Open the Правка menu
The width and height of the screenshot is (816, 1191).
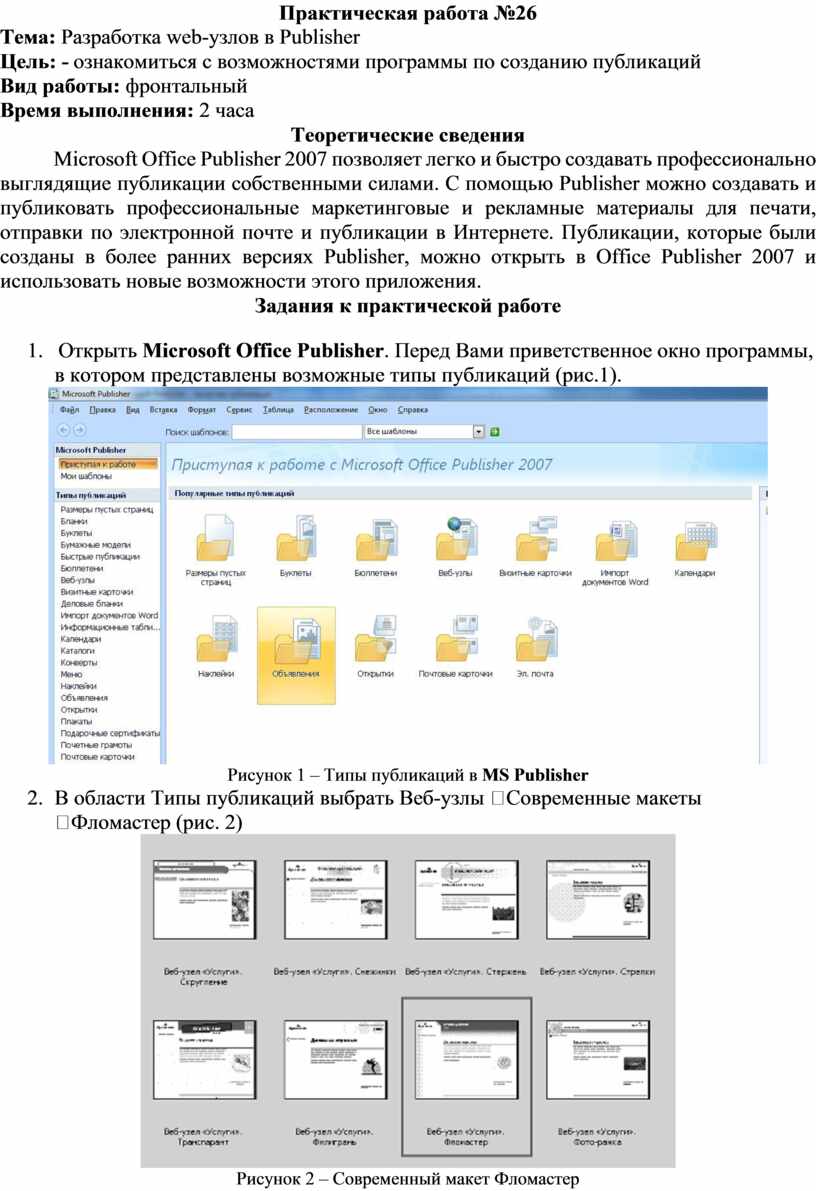click(x=103, y=410)
